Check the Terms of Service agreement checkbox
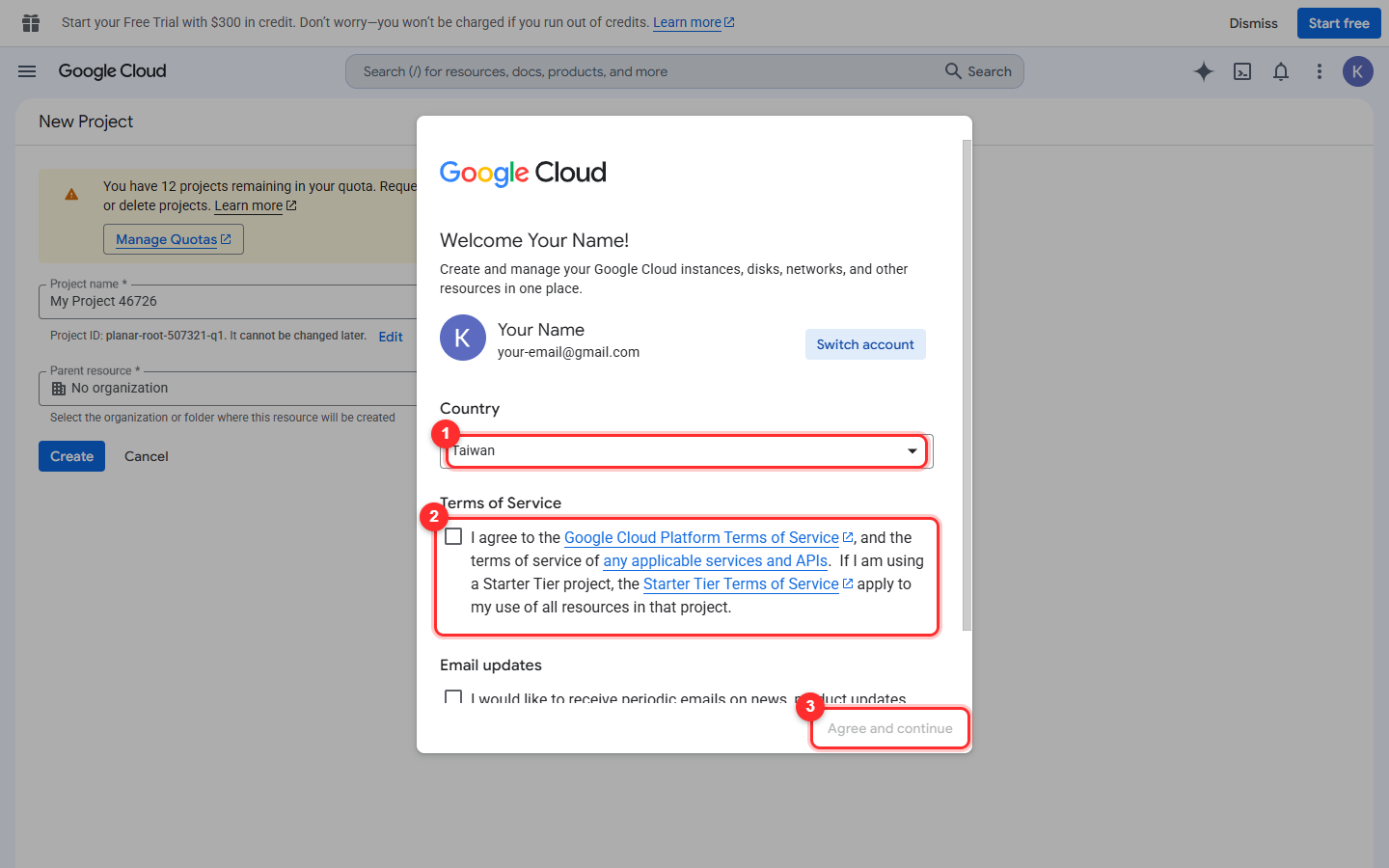 click(453, 536)
